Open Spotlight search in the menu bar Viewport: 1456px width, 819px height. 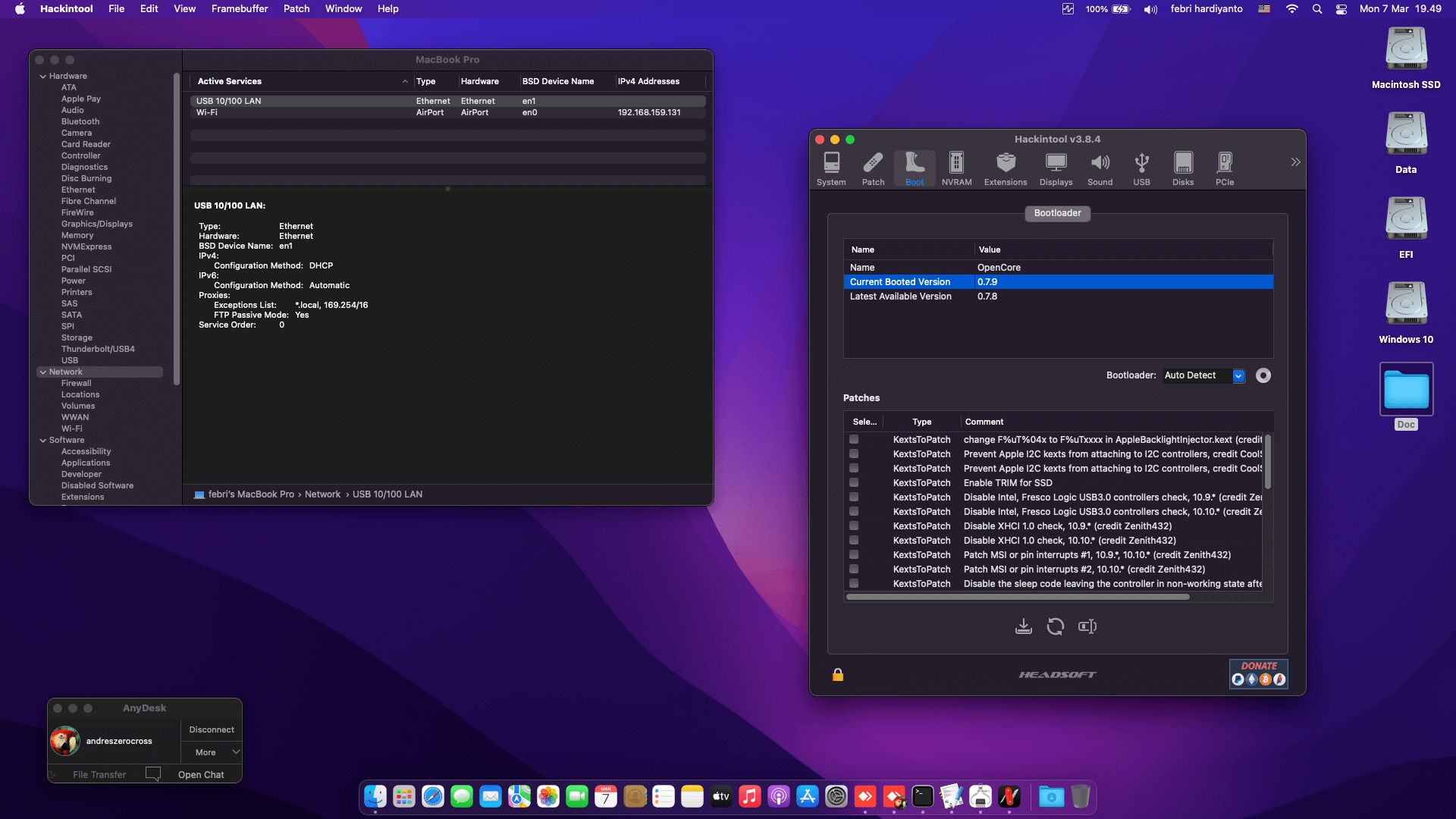[1317, 9]
